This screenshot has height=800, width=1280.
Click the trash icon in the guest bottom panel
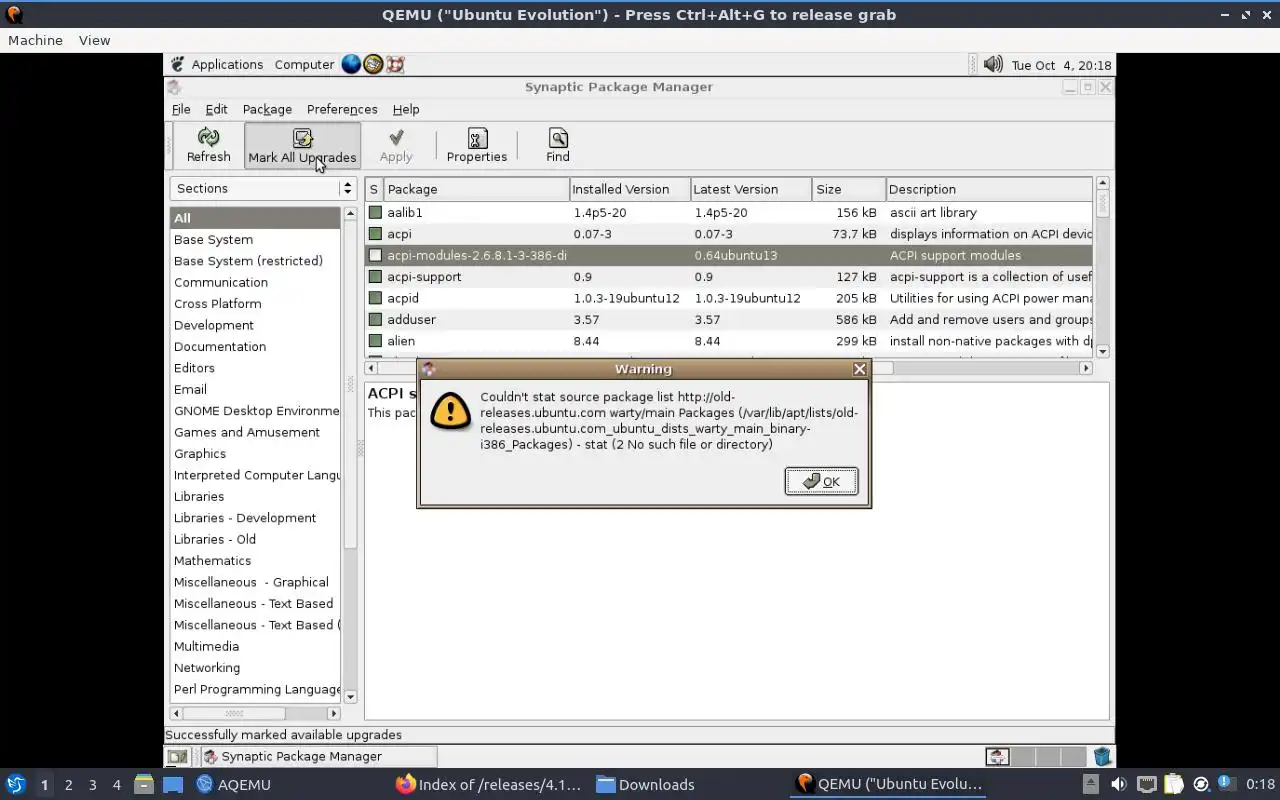[x=1101, y=757]
